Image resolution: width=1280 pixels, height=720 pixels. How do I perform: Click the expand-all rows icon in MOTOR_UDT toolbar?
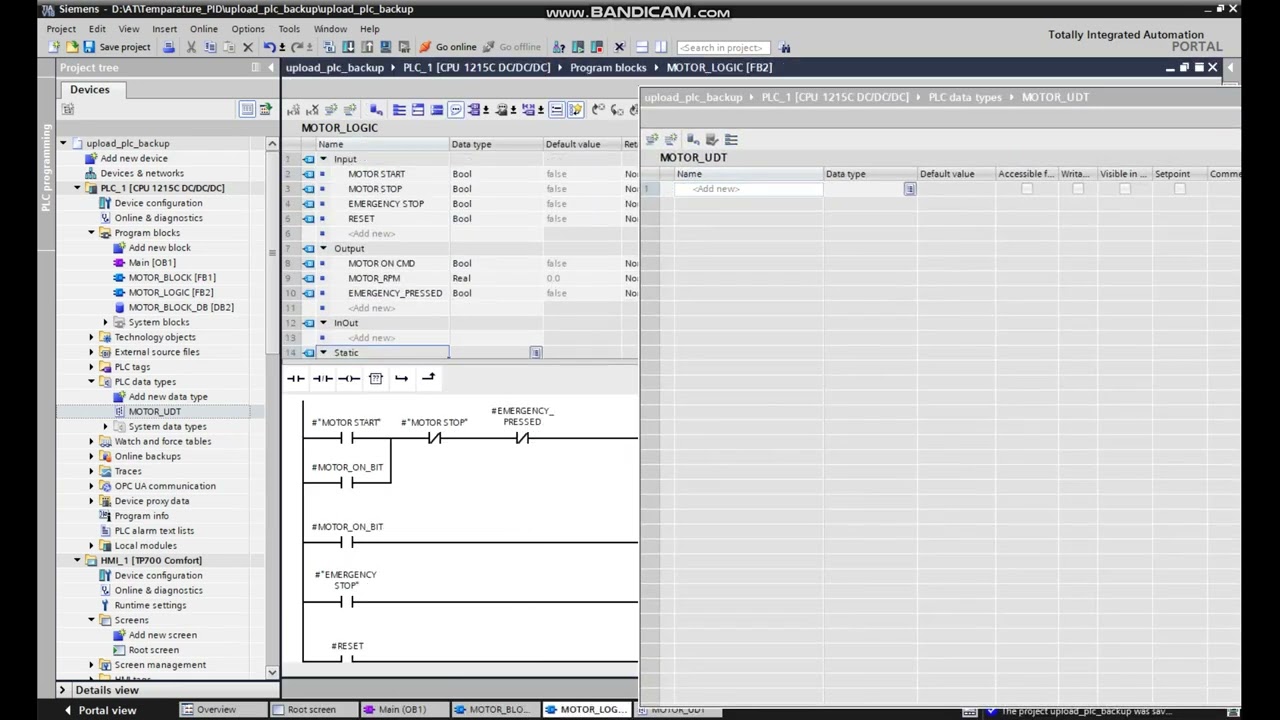click(x=731, y=139)
